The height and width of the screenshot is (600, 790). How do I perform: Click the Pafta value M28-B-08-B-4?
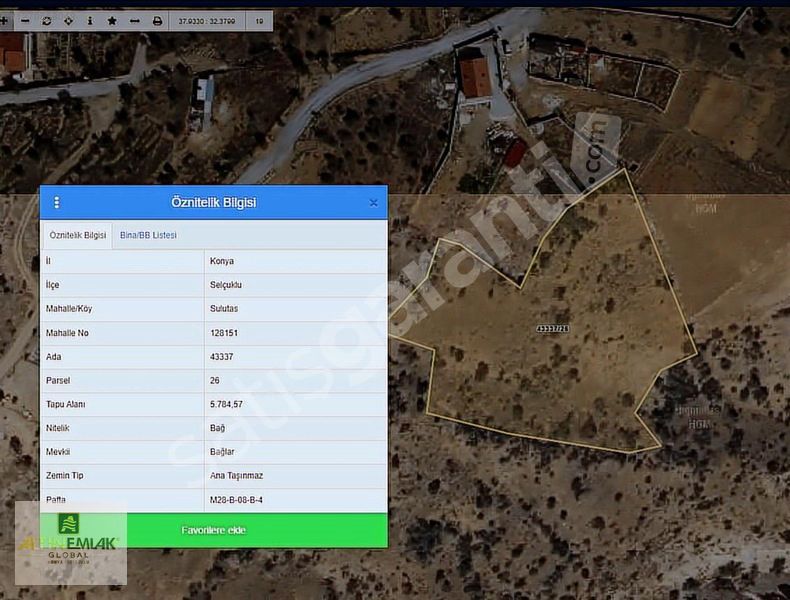(x=236, y=499)
